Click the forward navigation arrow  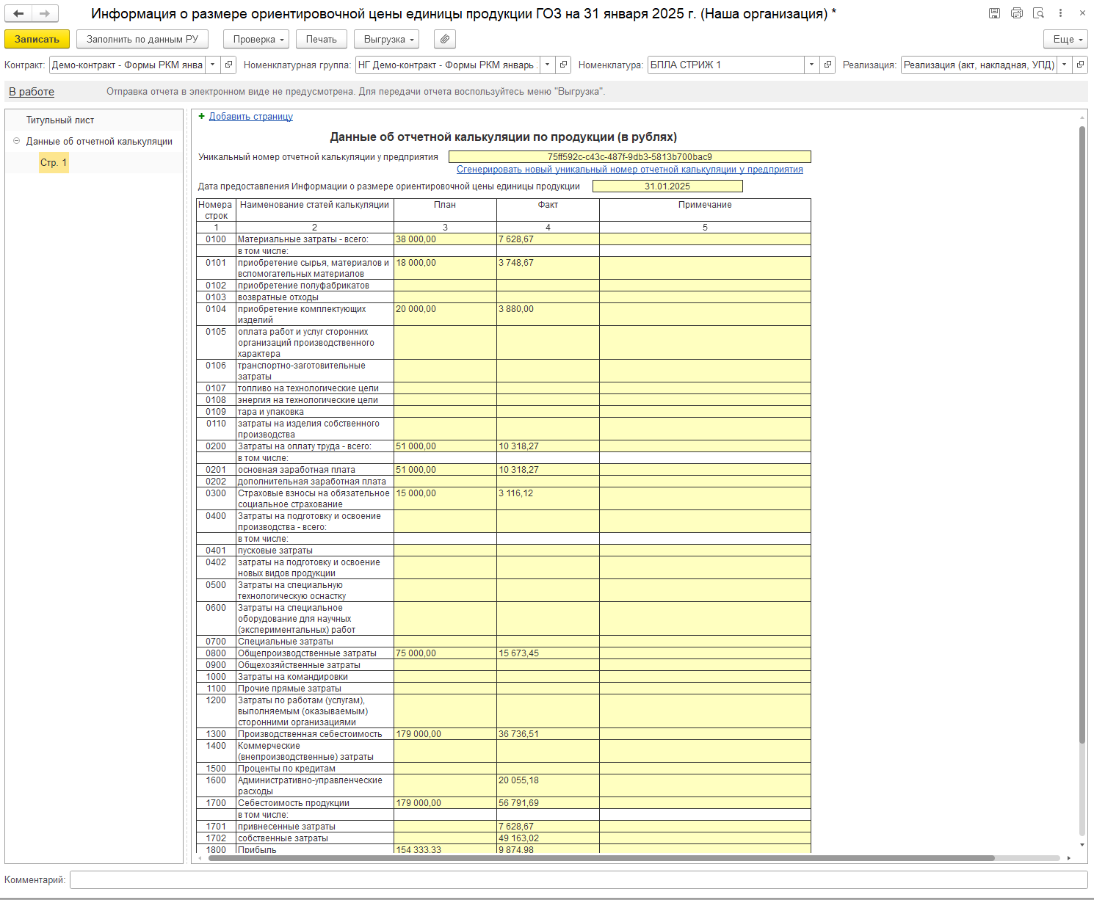[x=44, y=14]
